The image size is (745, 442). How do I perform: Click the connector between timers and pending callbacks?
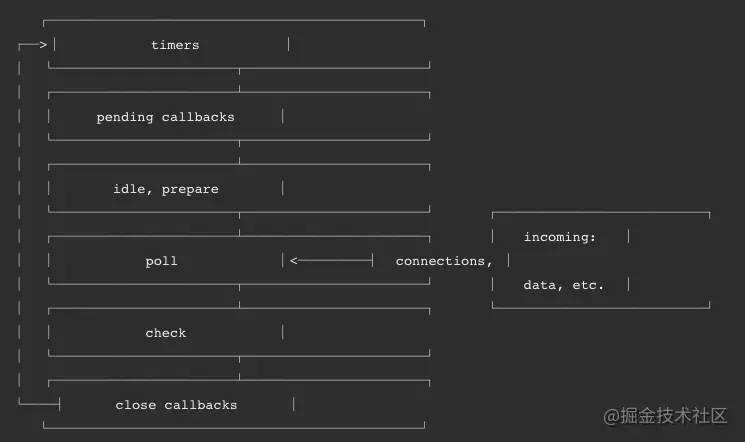tap(239, 80)
